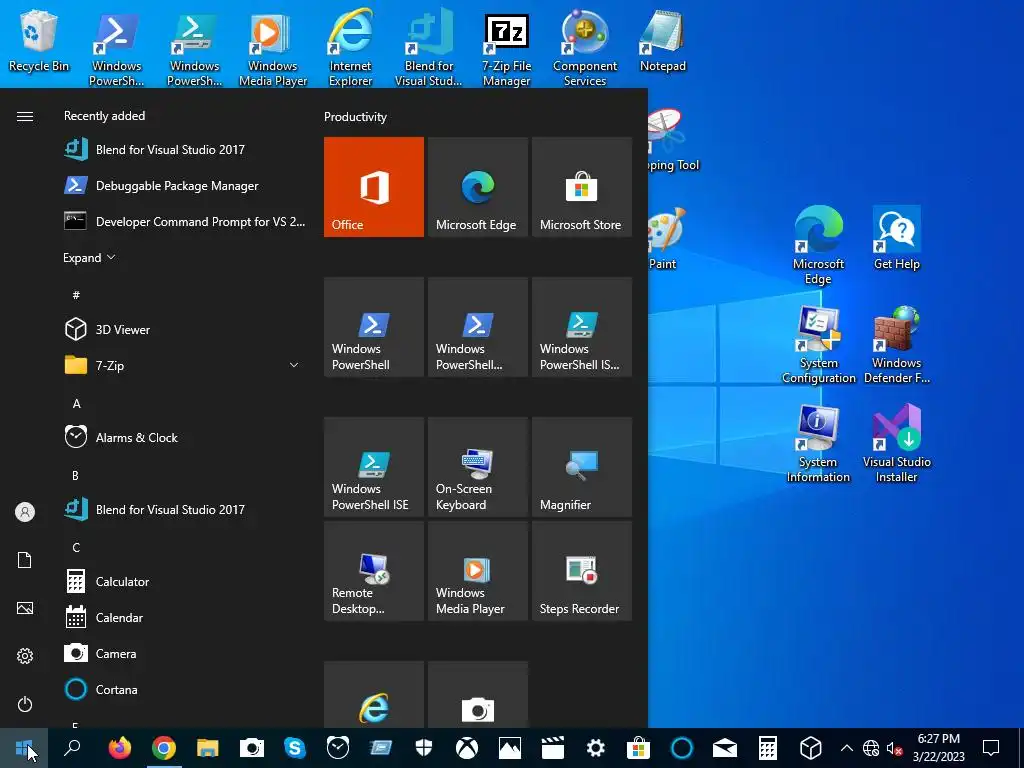The height and width of the screenshot is (768, 1024).
Task: Click the Power button in Start sidebar
Action: pos(25,704)
